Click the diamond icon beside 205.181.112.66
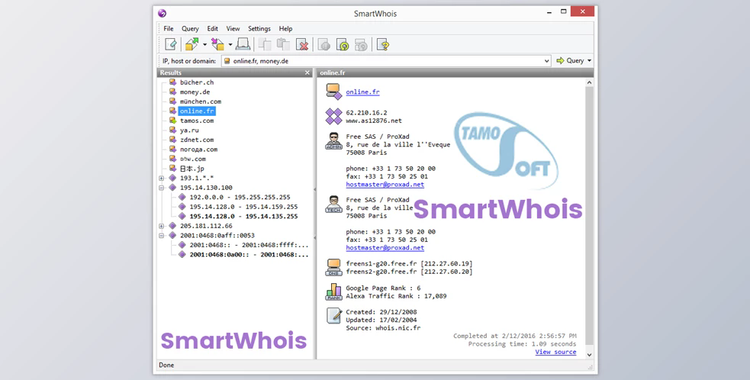Screen dimensions: 750x380 tap(173, 226)
